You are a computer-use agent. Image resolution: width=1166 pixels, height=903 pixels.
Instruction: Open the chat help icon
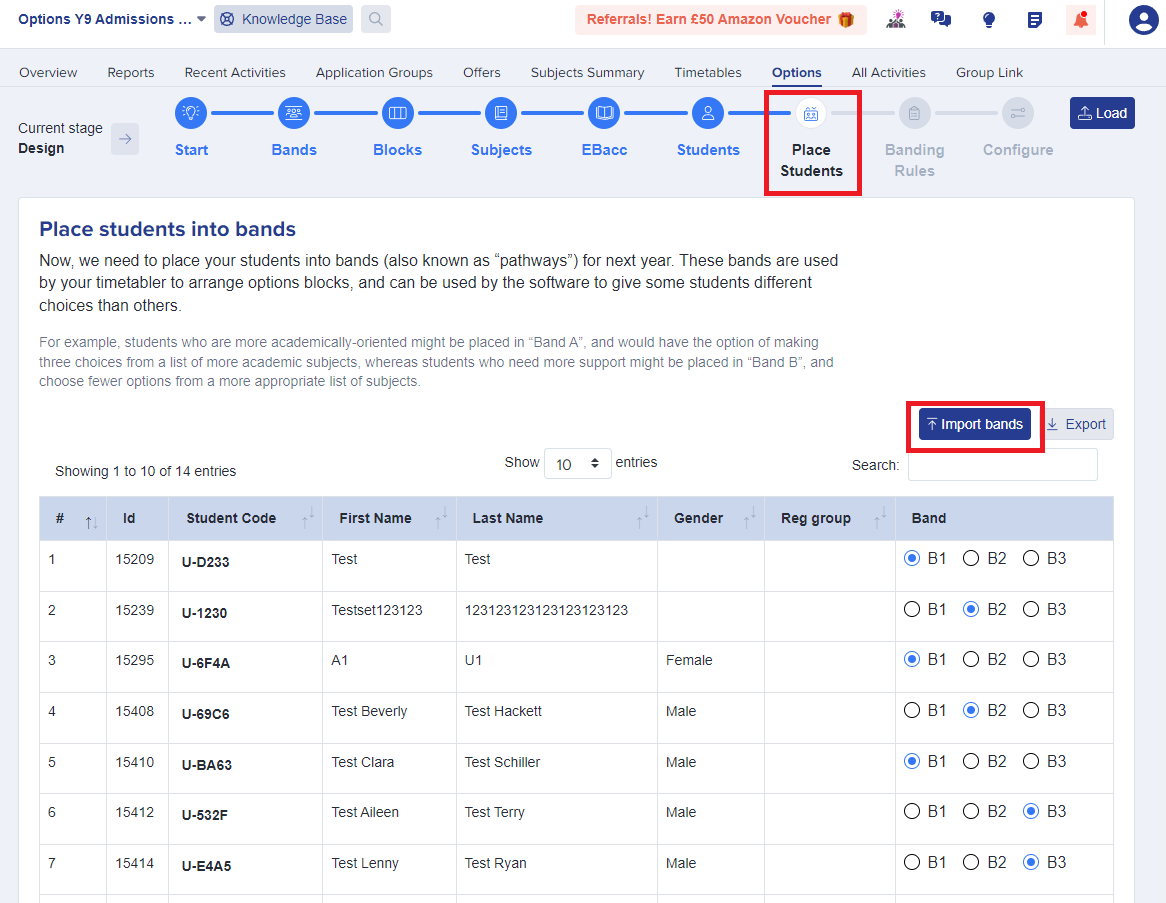click(x=941, y=19)
